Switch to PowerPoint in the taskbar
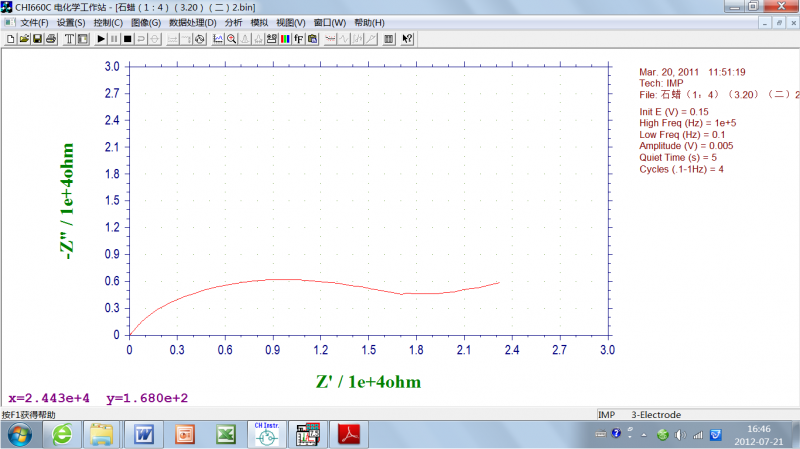Screen dimensions: 800x449 tap(185, 435)
